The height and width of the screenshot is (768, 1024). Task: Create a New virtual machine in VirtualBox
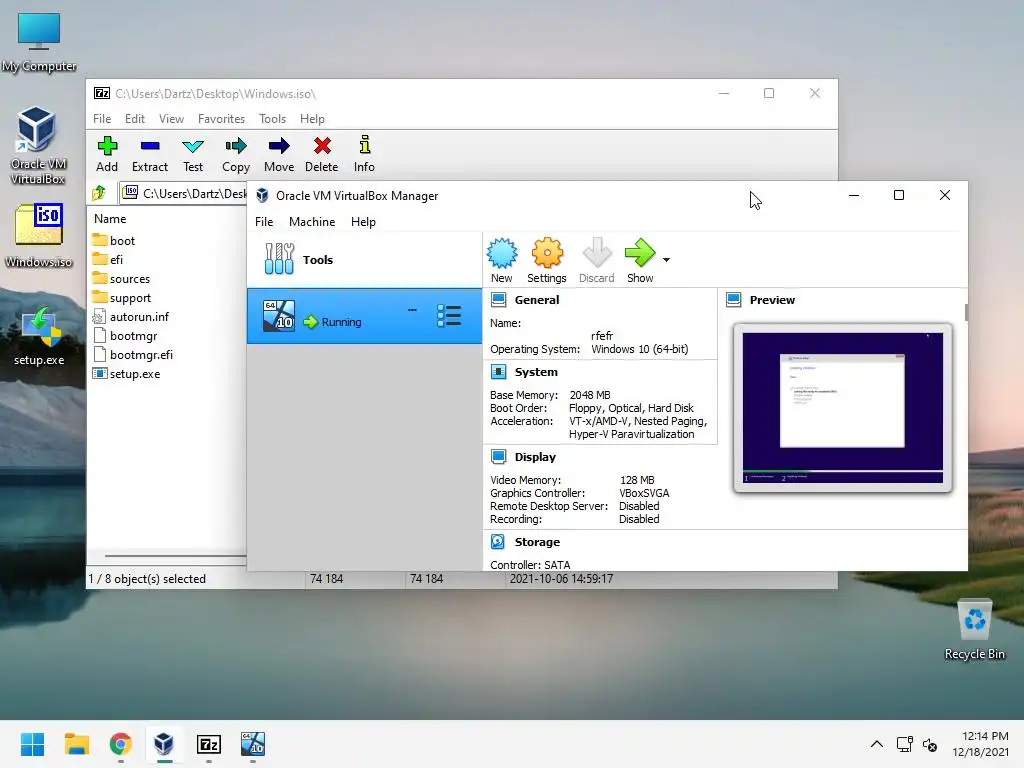pyautogui.click(x=502, y=261)
